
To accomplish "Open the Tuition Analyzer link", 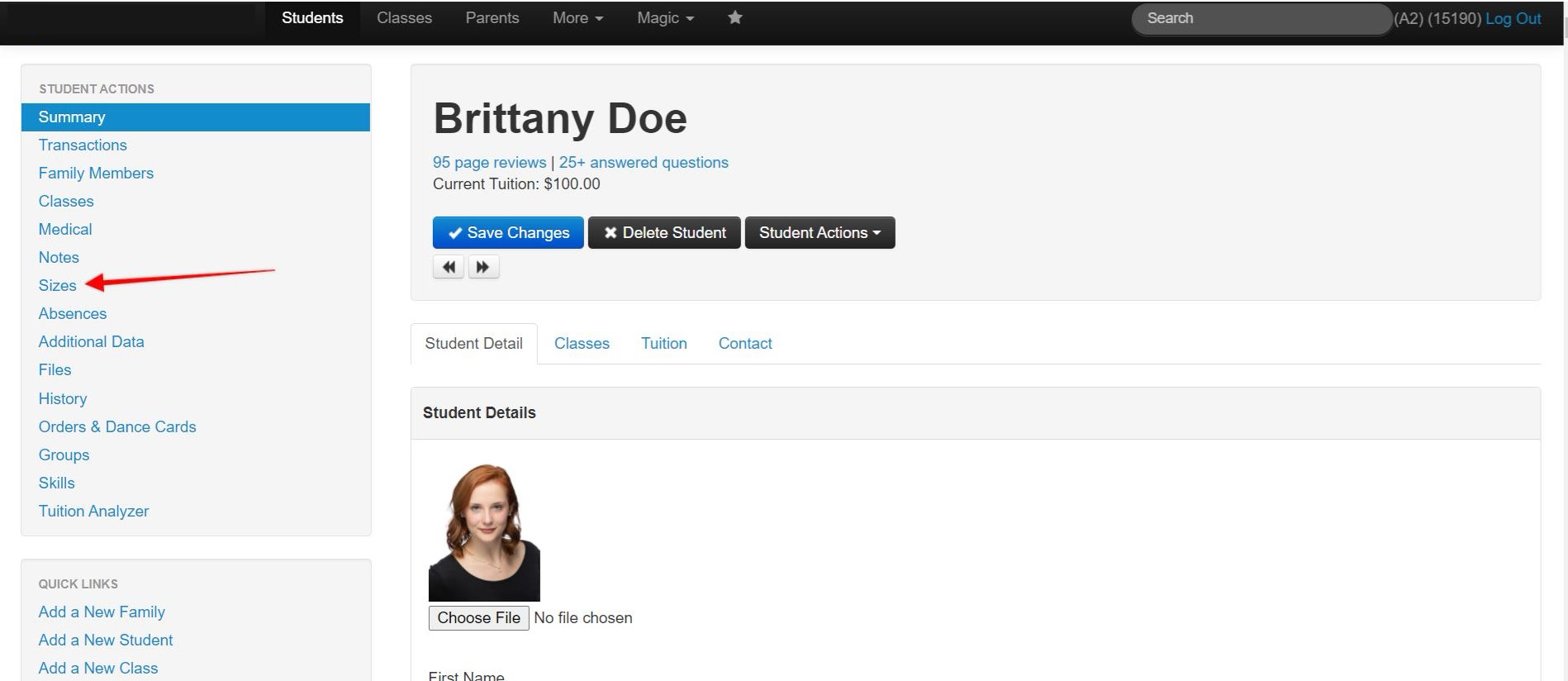I will 93,512.
